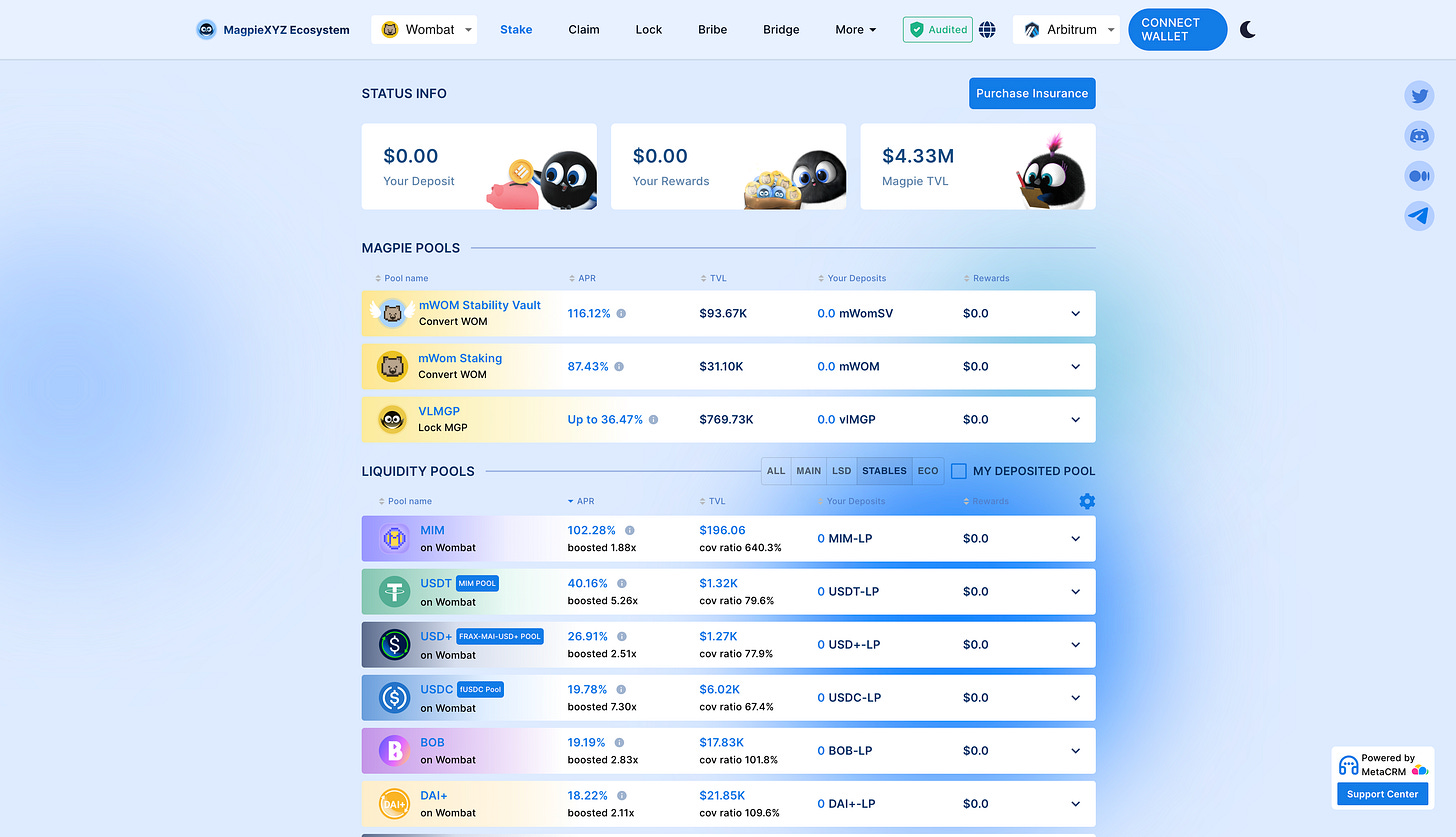This screenshot has width=1456, height=837.
Task: Click info icon beside USDT 40.16% APR
Action: [x=621, y=583]
